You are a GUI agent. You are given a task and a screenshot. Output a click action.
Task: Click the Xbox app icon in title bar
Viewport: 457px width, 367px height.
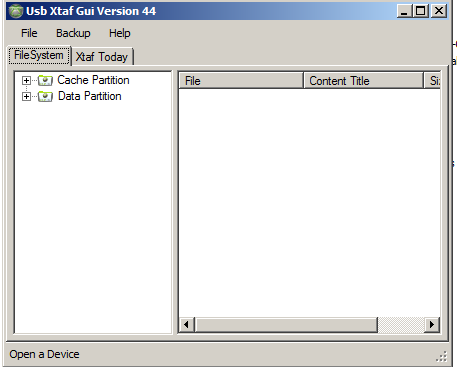pyautogui.click(x=15, y=11)
